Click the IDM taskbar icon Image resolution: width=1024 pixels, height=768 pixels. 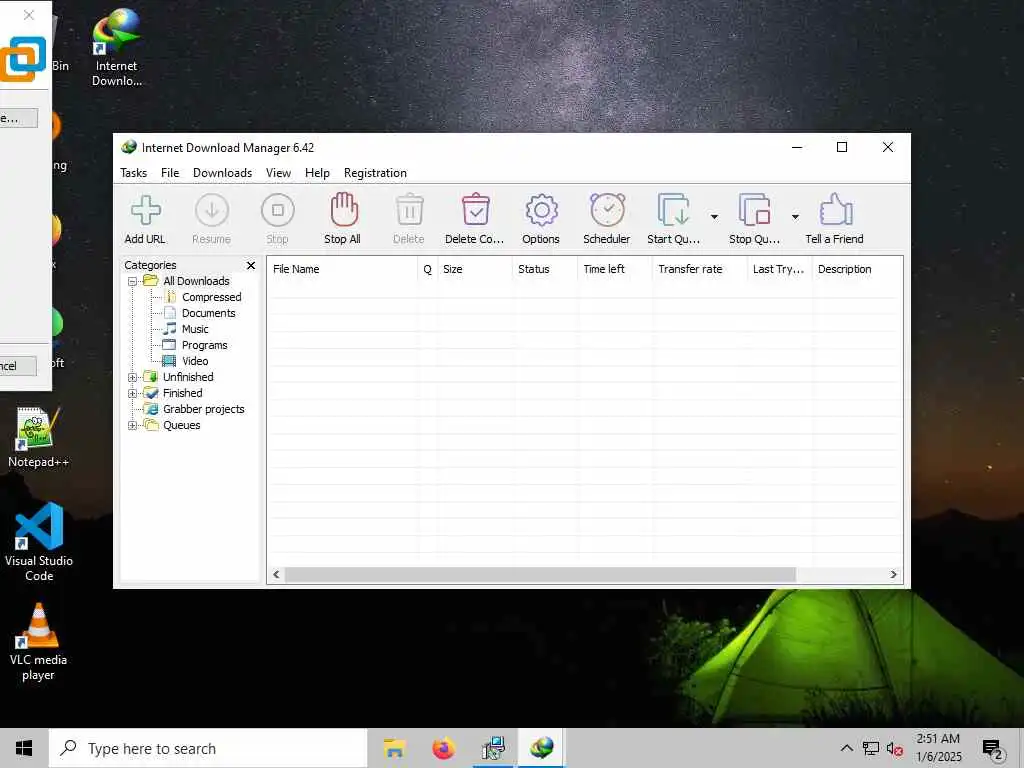point(541,748)
